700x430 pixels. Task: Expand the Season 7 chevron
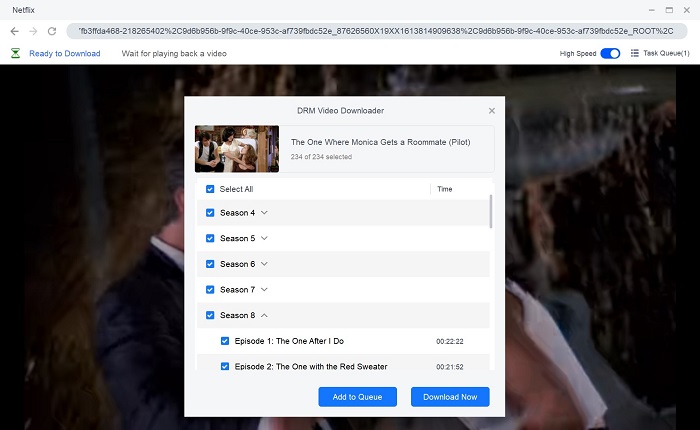click(264, 290)
